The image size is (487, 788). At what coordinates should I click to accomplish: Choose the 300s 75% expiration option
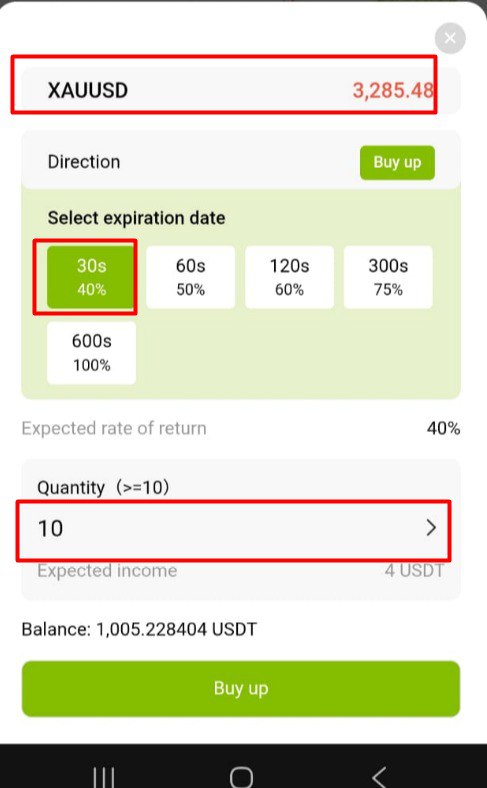pyautogui.click(x=388, y=277)
